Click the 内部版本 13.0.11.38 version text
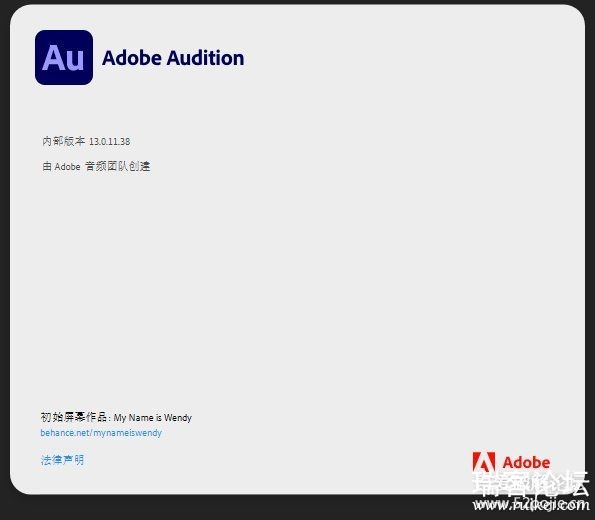The height and width of the screenshot is (520, 595). (86, 141)
